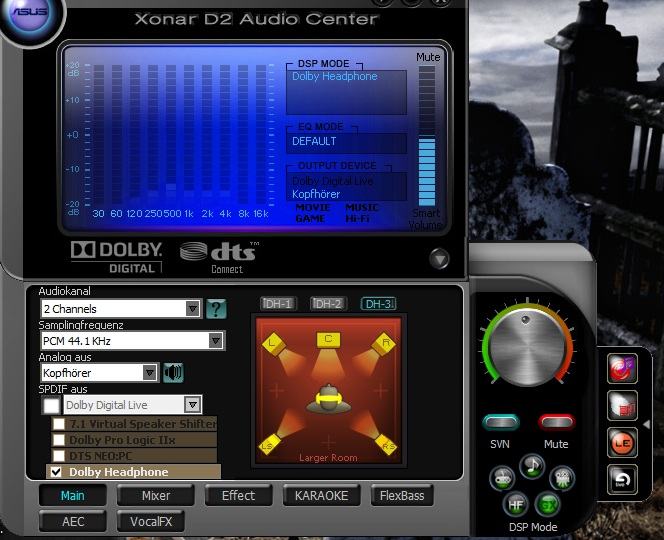Screen dimensions: 664x540
Task: Click the display's volume level meter
Action: (x=427, y=136)
